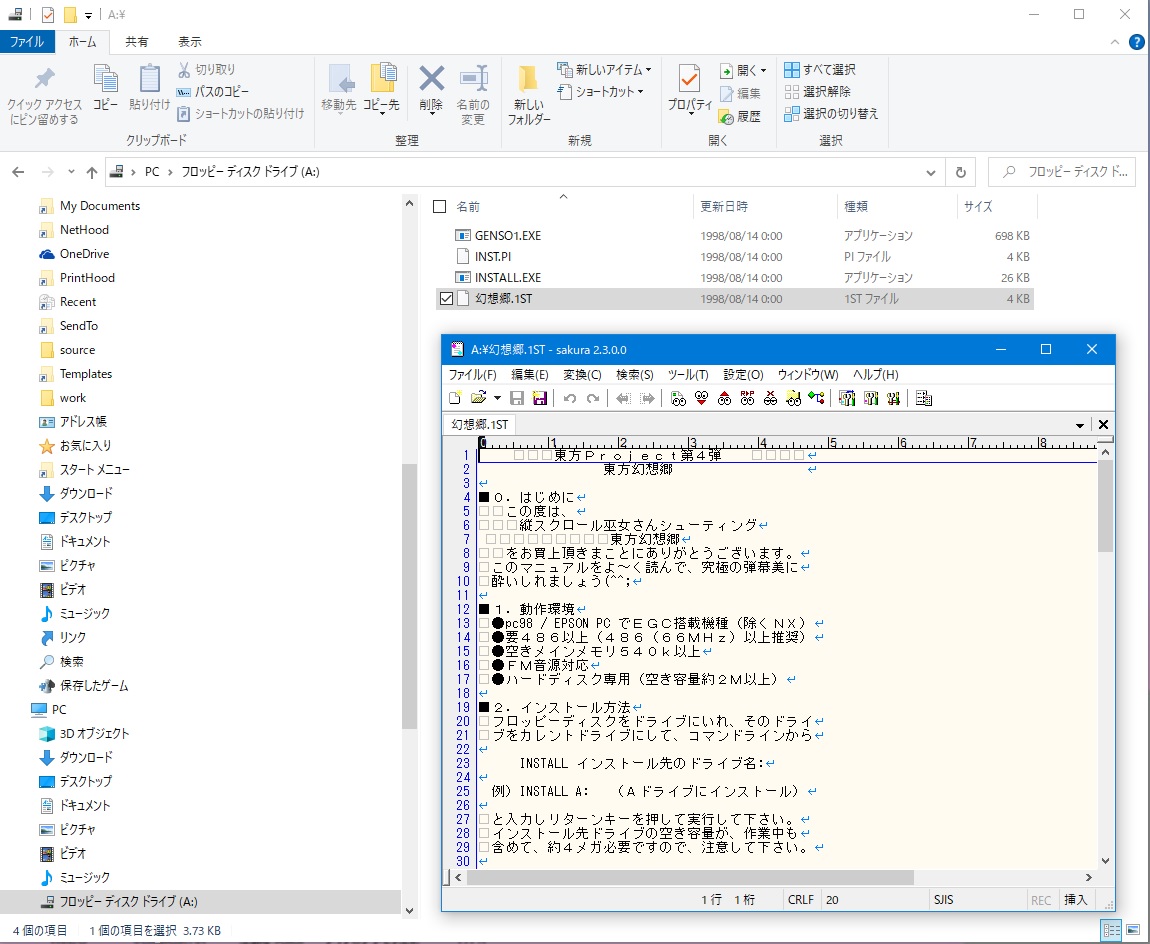Redo edit in sakura editor
1150x944 pixels.
593,398
